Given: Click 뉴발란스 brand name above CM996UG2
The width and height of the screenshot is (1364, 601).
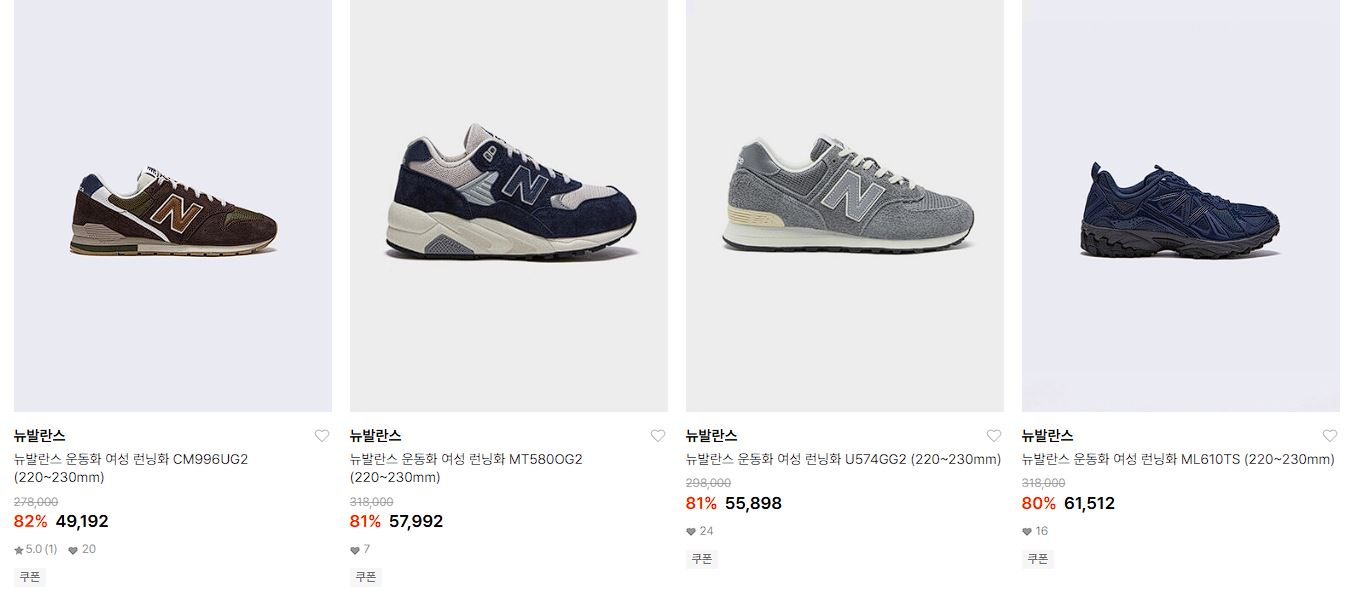Looking at the screenshot, I should (40, 436).
